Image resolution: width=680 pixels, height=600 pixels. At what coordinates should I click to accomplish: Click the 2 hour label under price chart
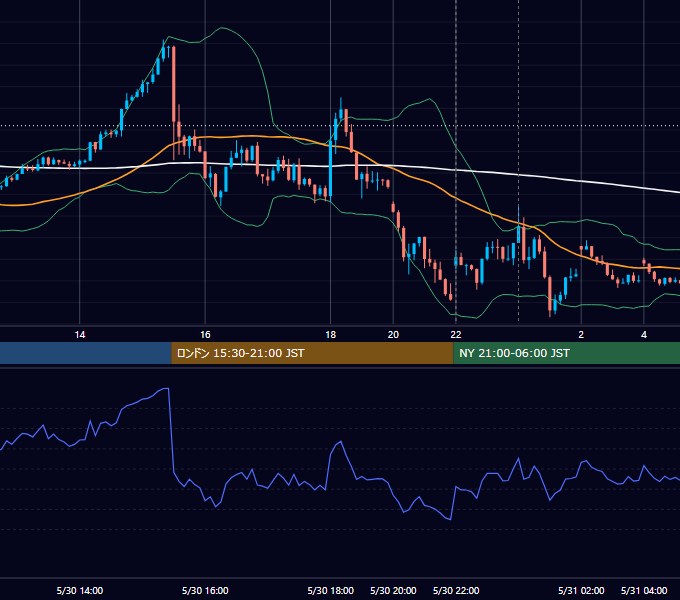pos(581,335)
